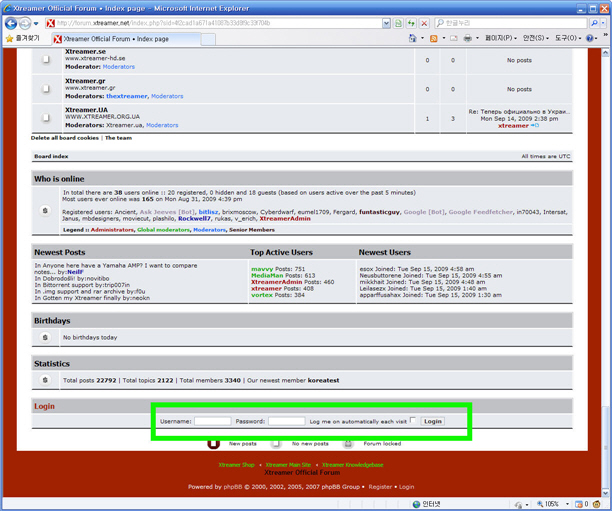Image resolution: width=612 pixels, height=511 pixels.
Task: Click the address bar URL field
Action: (x=219, y=23)
